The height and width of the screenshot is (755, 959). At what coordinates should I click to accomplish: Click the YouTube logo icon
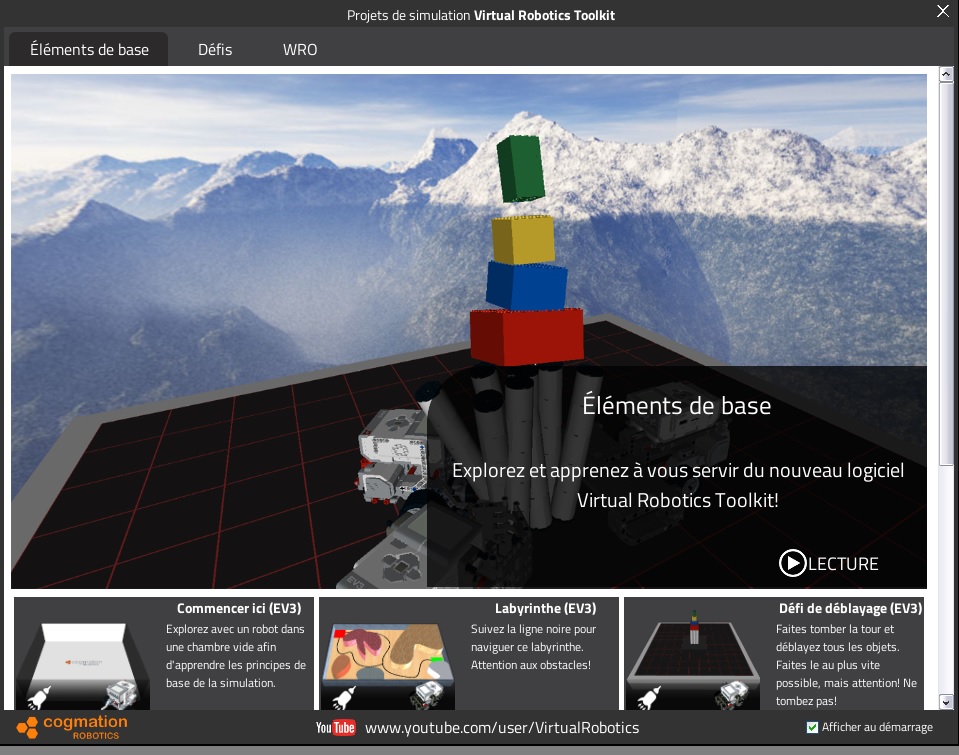point(335,727)
